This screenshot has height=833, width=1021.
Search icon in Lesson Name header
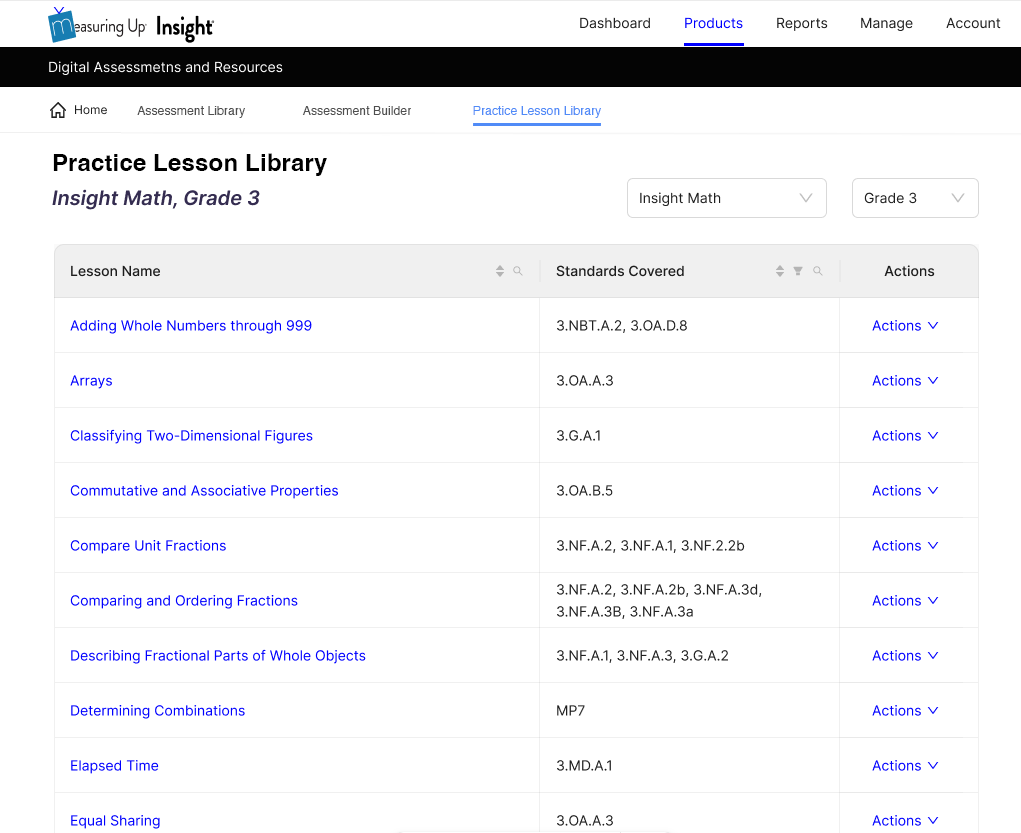[x=518, y=271]
